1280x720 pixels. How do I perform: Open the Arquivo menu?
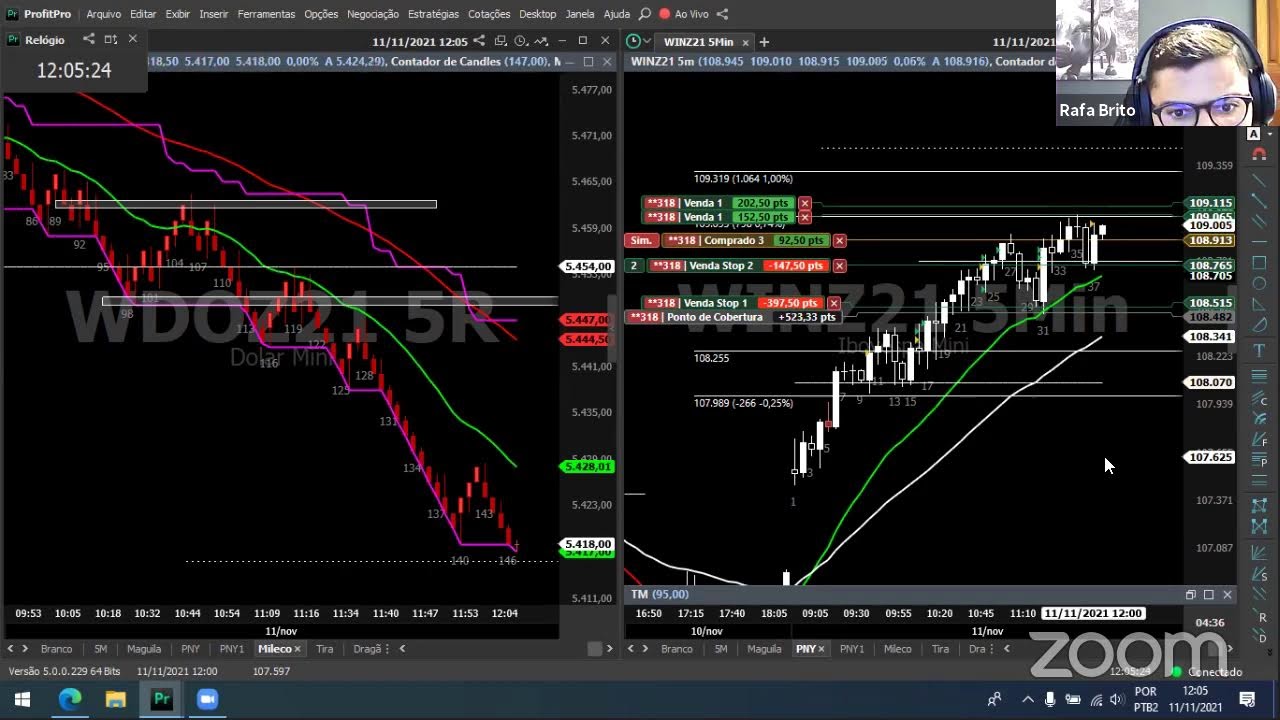pos(103,14)
